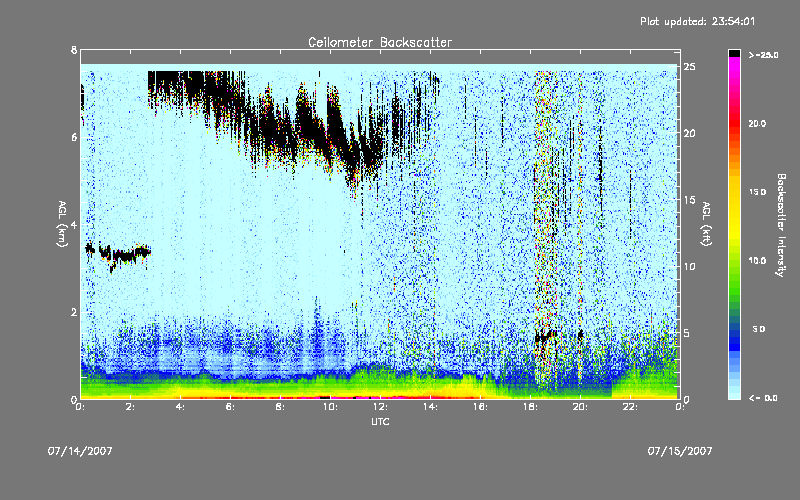The width and height of the screenshot is (800, 500).
Task: Click the 'Backscatter Intensity' colorbar label
Action: [781, 225]
